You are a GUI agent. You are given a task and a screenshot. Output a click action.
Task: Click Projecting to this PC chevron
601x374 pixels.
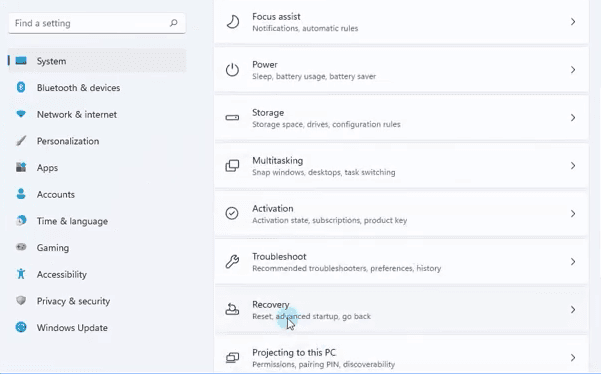(x=573, y=358)
